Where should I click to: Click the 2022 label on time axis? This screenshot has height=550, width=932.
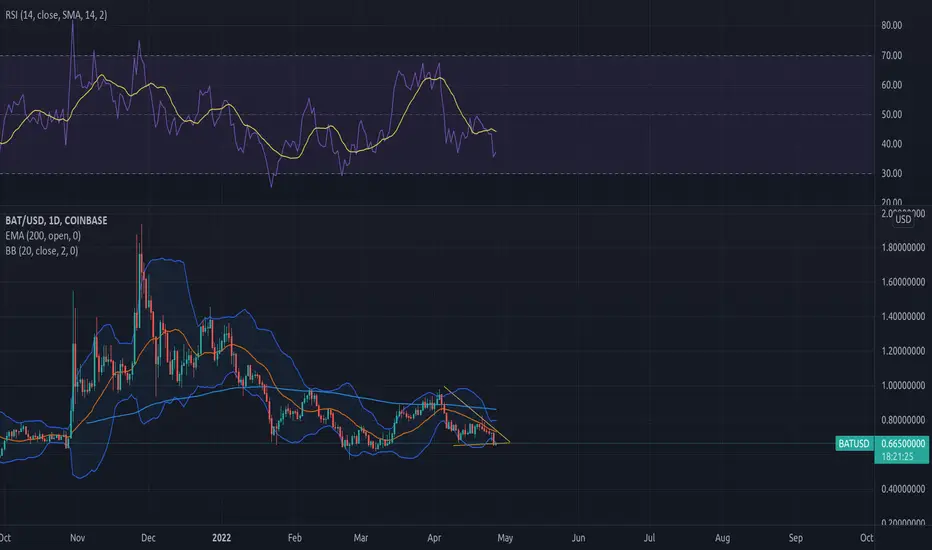click(221, 538)
